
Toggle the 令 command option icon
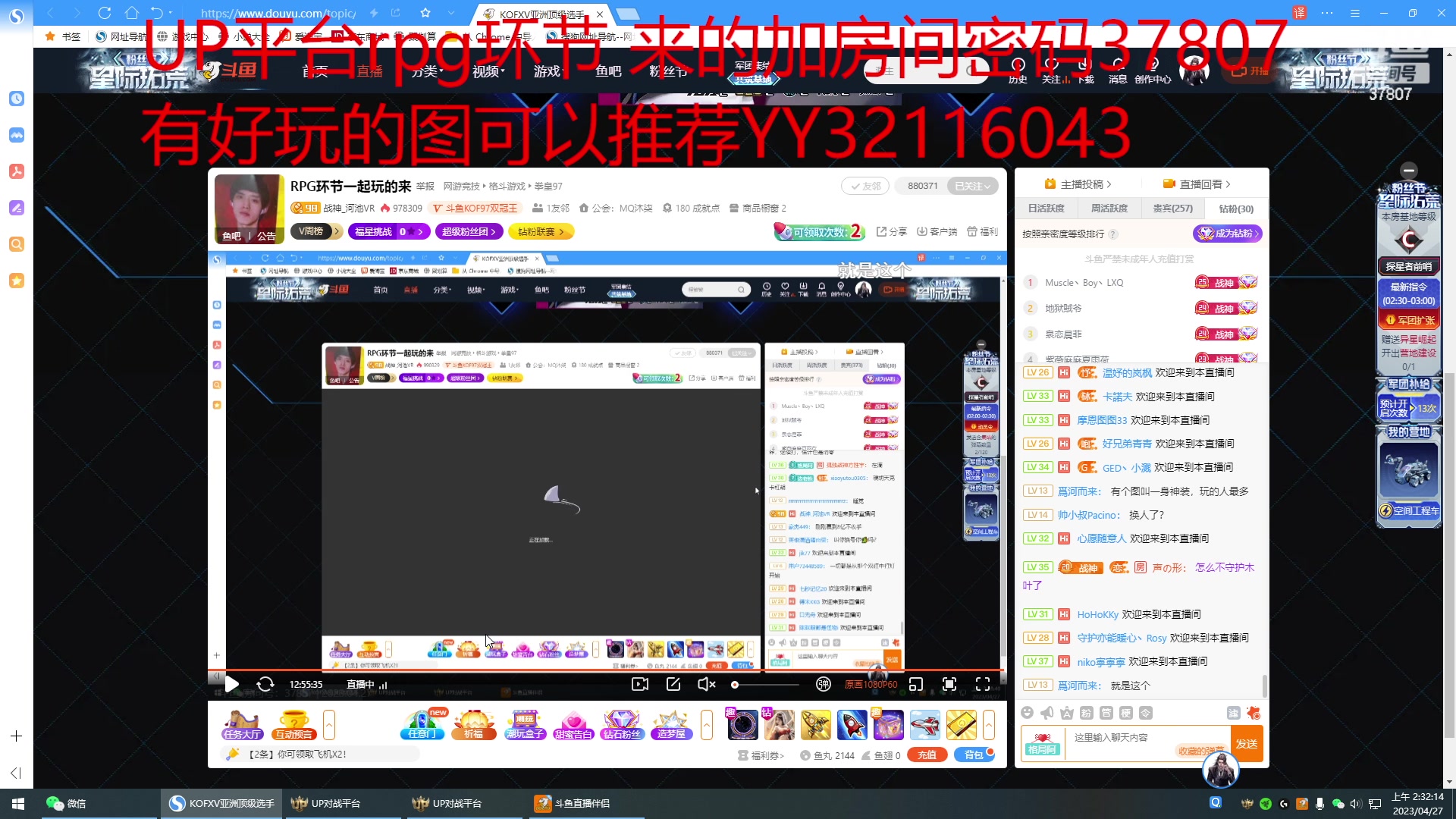pyautogui.click(x=1146, y=713)
